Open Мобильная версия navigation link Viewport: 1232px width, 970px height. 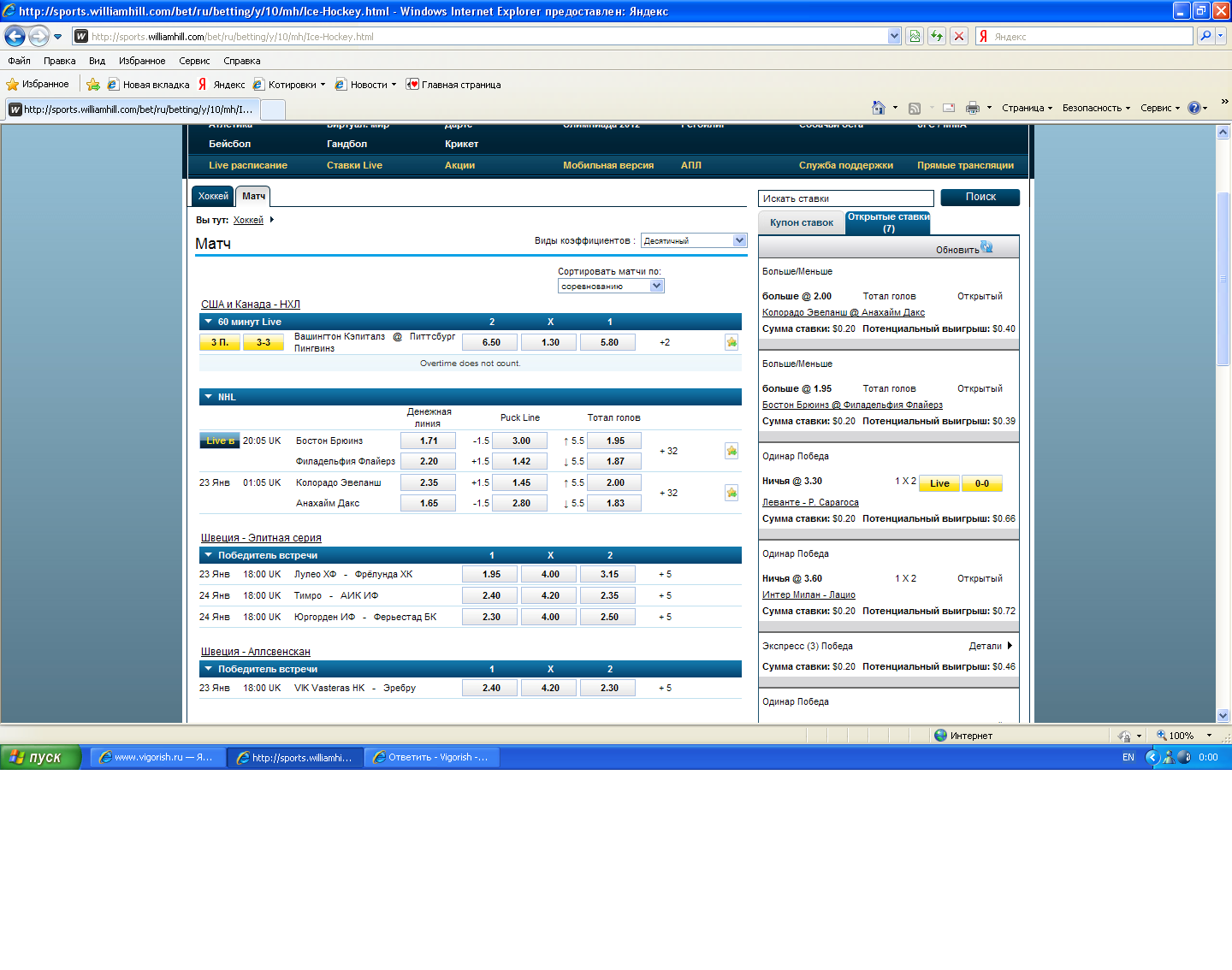coord(608,165)
